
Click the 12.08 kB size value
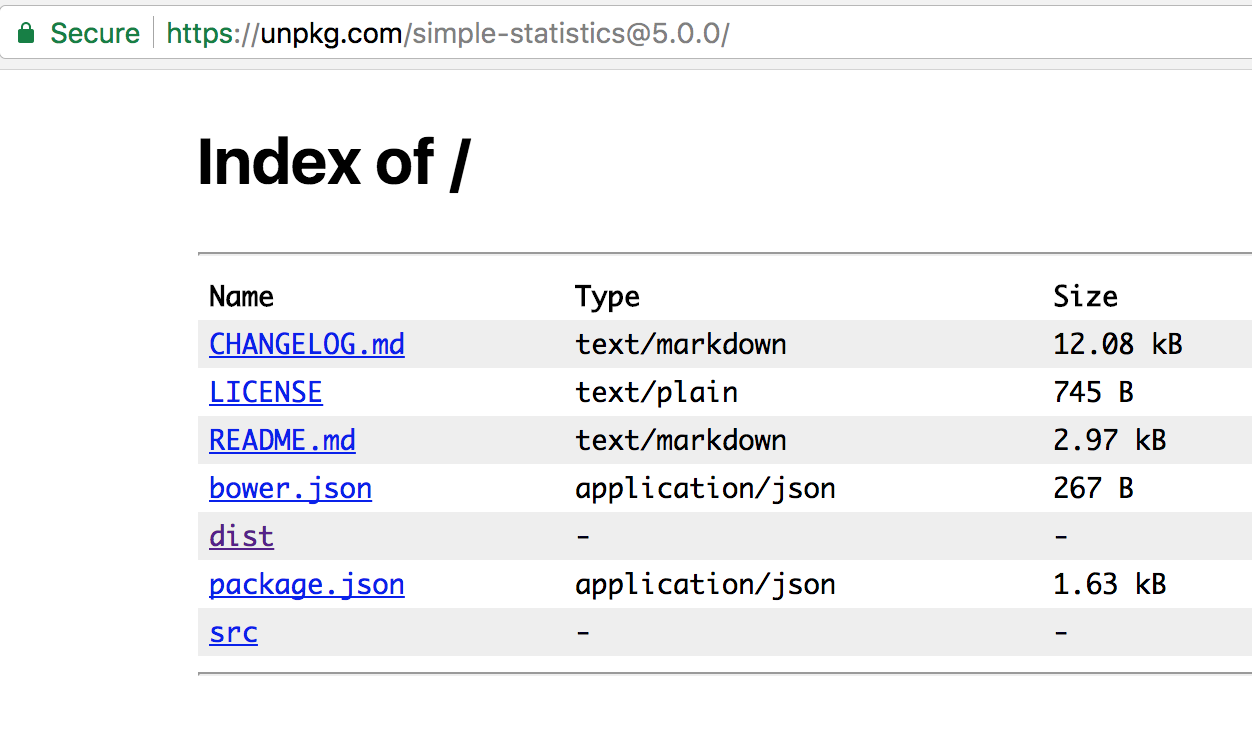point(1118,344)
